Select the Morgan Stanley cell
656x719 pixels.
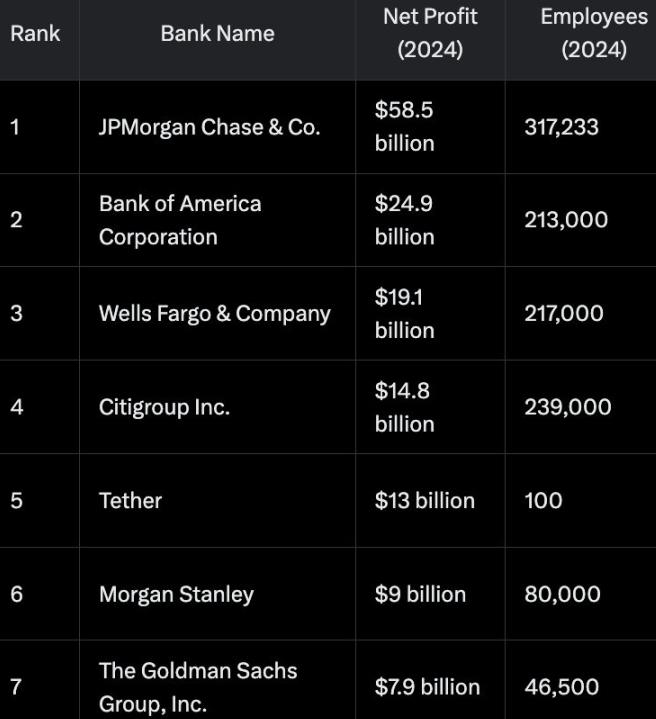tap(176, 594)
